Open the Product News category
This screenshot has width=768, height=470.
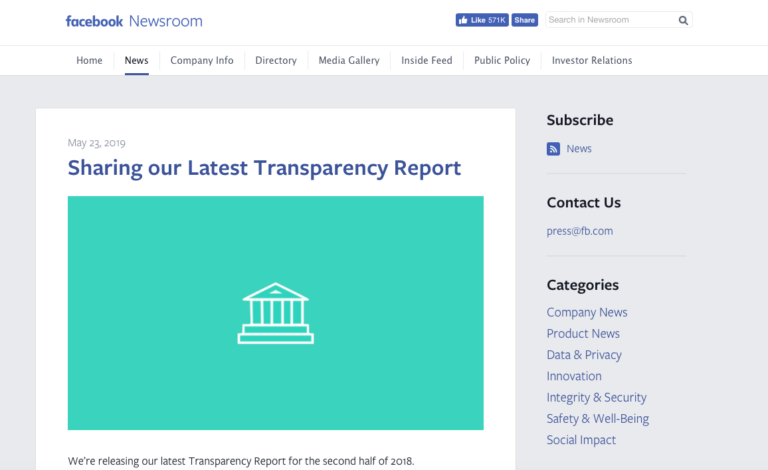click(583, 333)
